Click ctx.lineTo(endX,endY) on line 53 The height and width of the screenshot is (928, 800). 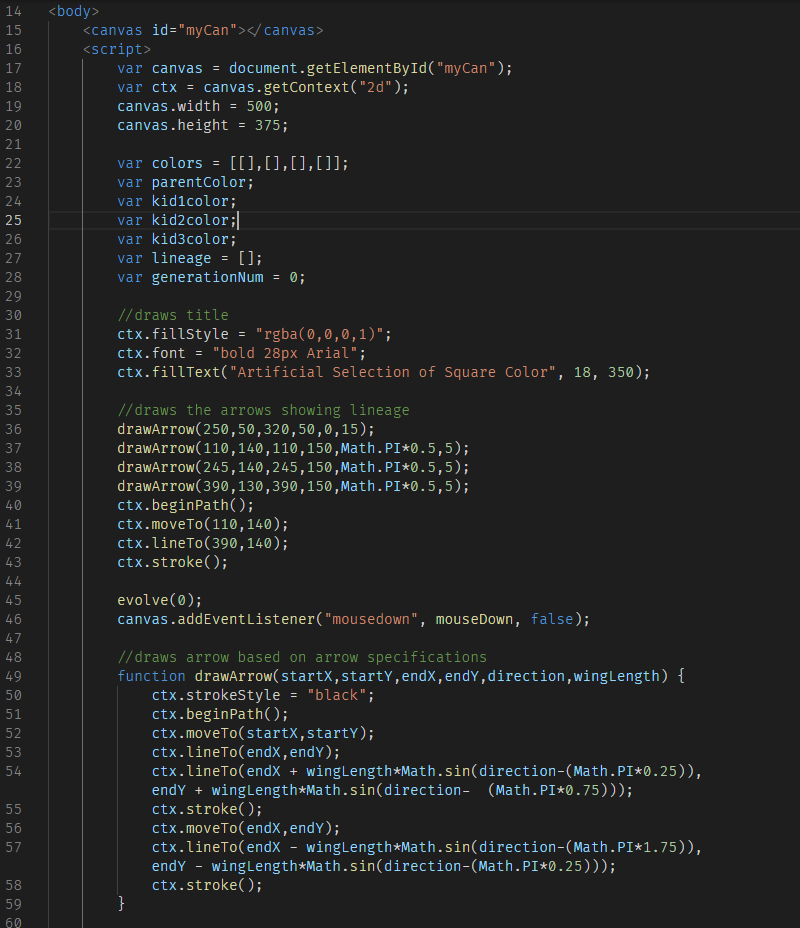(x=246, y=752)
